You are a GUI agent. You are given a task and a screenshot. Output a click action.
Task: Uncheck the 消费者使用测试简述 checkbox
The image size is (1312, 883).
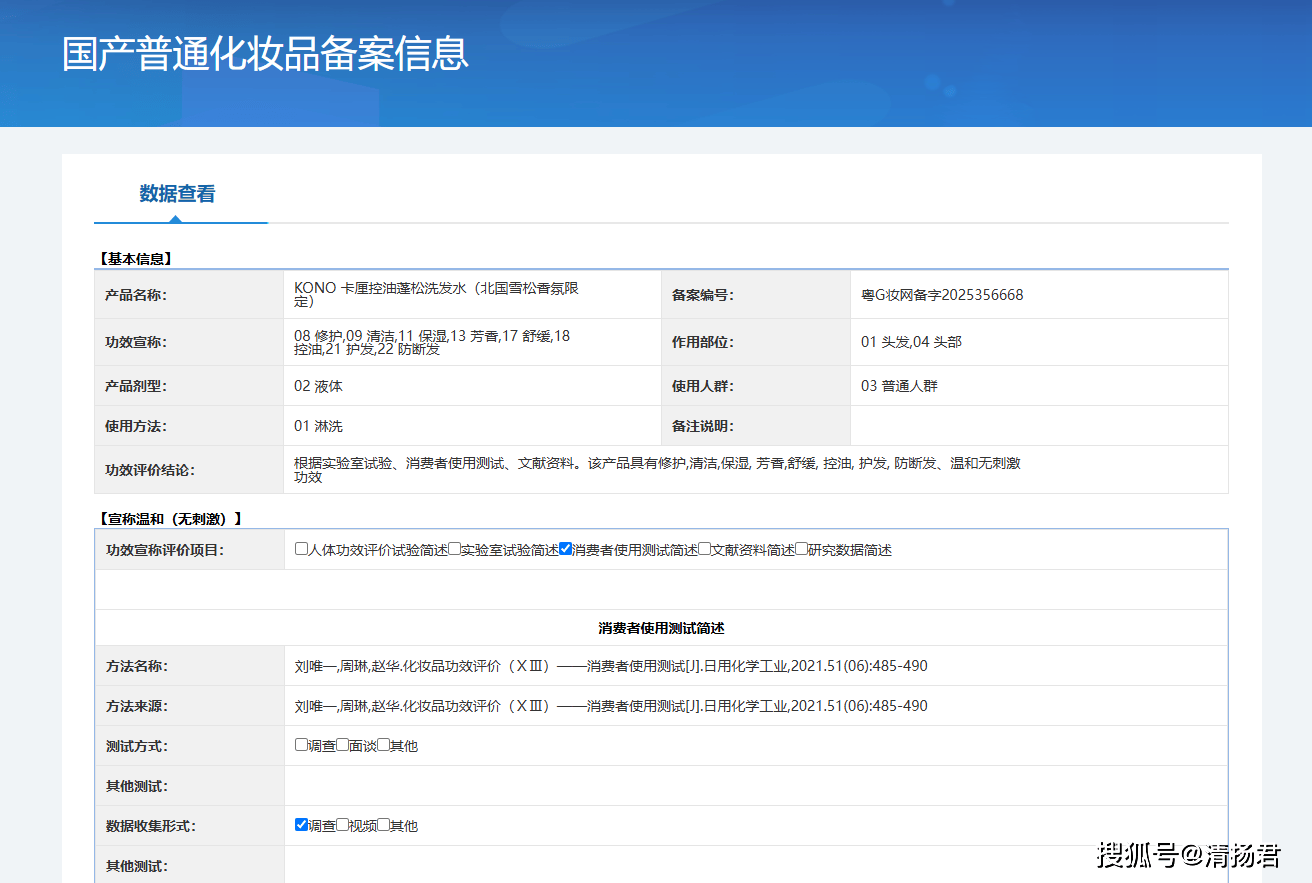click(x=566, y=549)
